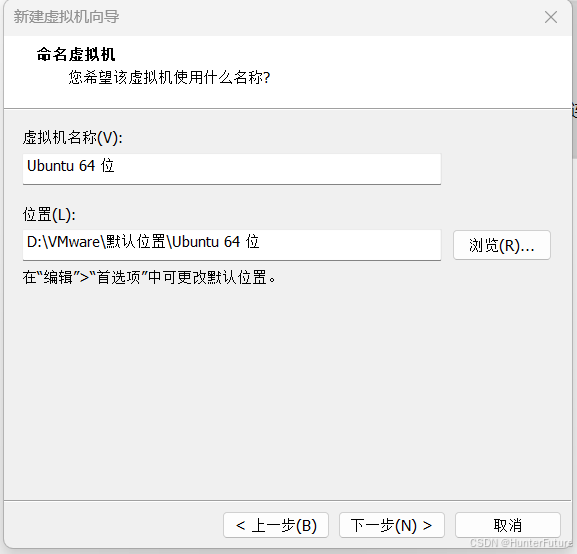Image resolution: width=577 pixels, height=554 pixels.
Task: Click the 虚拟机名称 text field
Action: pyautogui.click(x=232, y=169)
